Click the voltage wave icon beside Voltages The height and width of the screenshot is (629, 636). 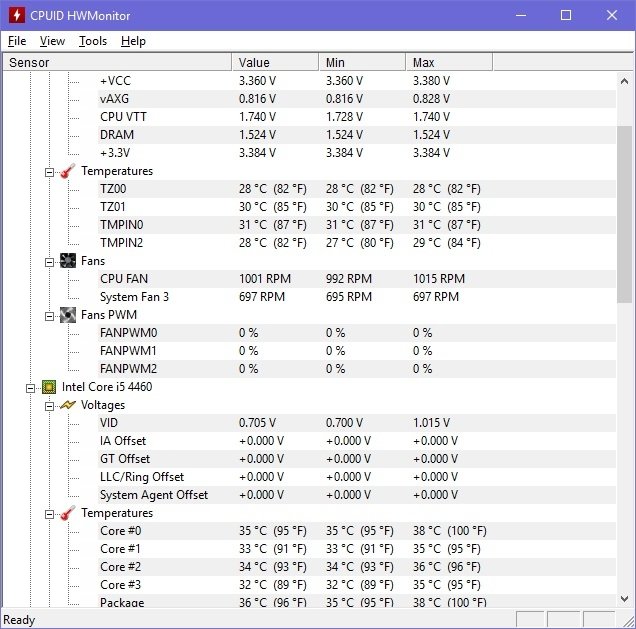(x=67, y=405)
